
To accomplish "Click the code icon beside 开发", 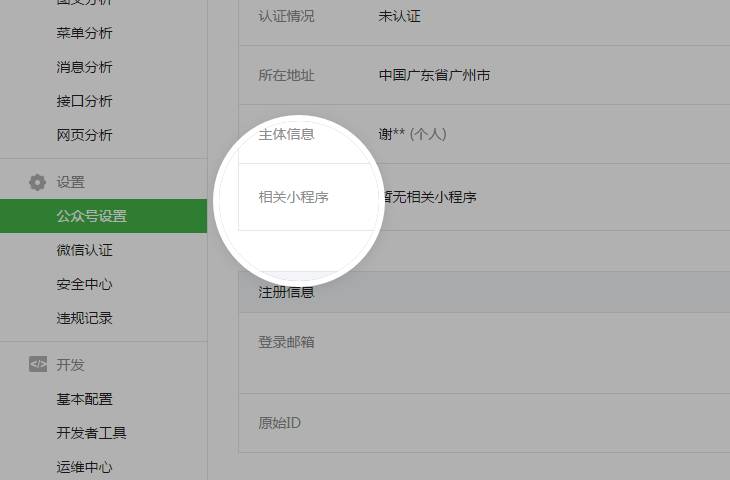I will [38, 365].
